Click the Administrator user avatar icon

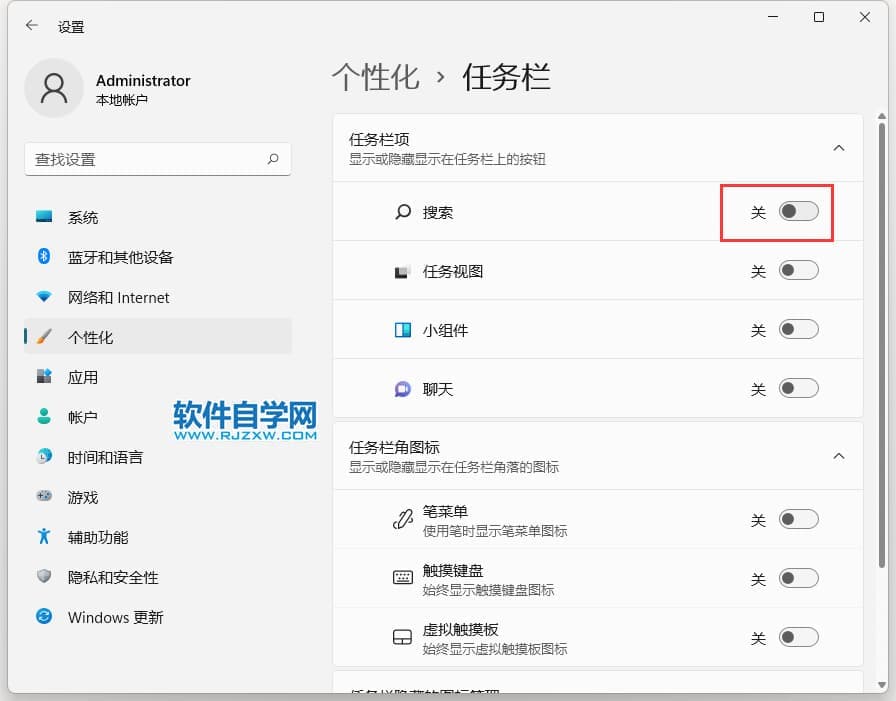[54, 88]
